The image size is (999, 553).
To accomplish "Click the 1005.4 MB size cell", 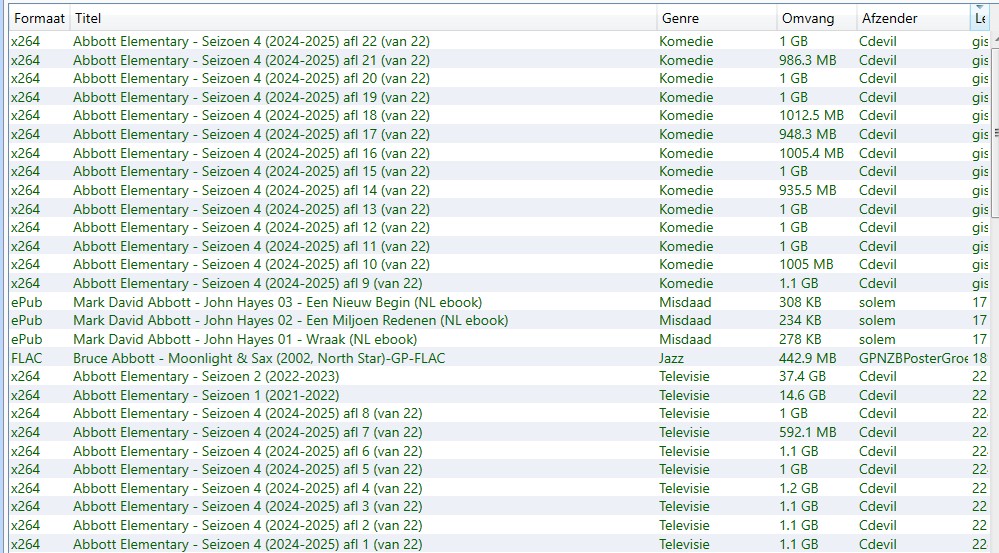I will (811, 153).
